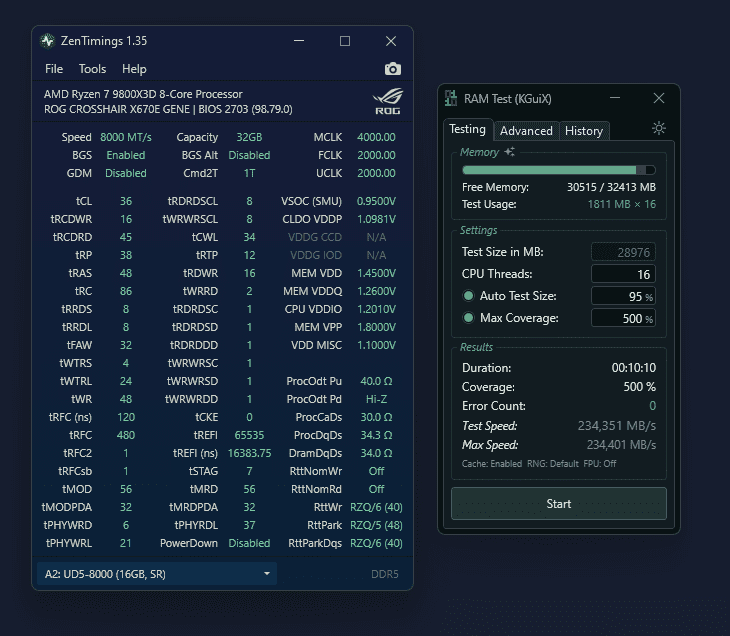
Task: Minimize the RAM Test window
Action: (x=615, y=98)
